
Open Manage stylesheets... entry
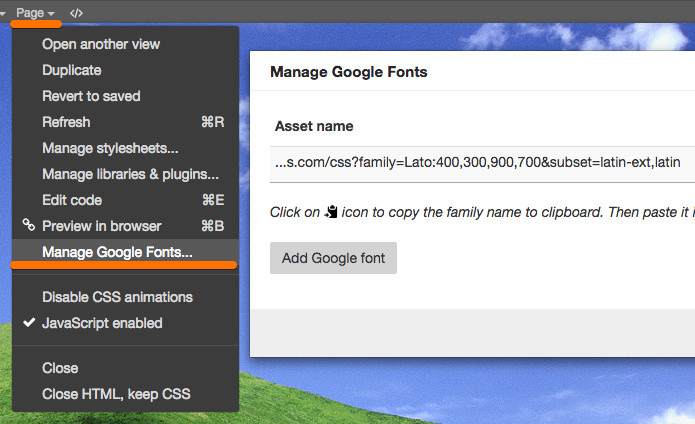(x=125, y=148)
